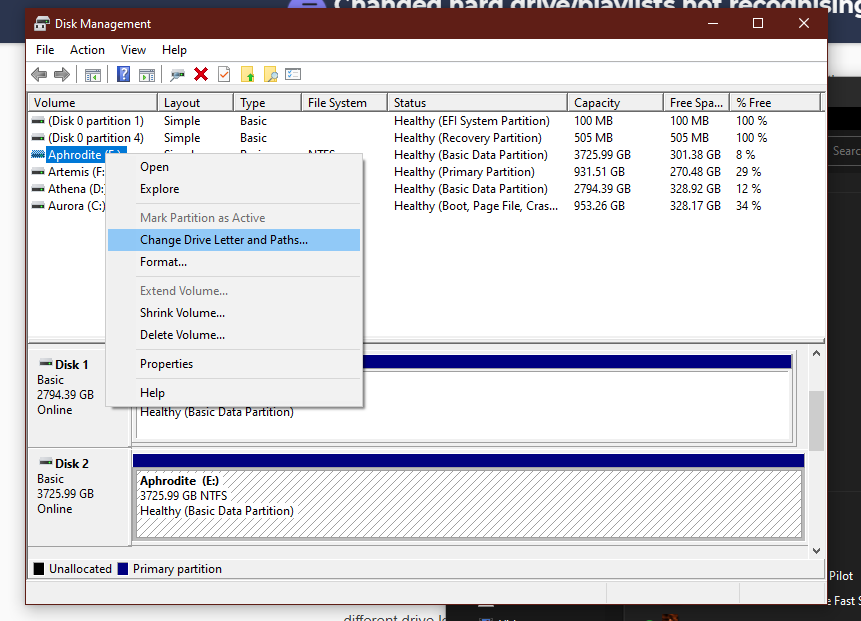Click the 3725.99 GB capacity cell

(x=602, y=155)
